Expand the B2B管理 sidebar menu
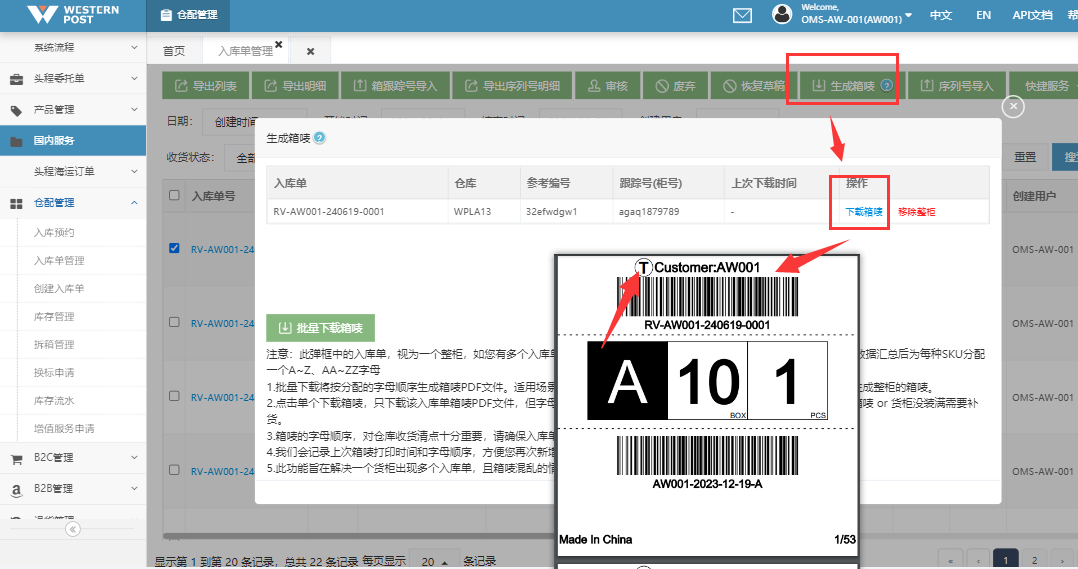 click(73, 489)
